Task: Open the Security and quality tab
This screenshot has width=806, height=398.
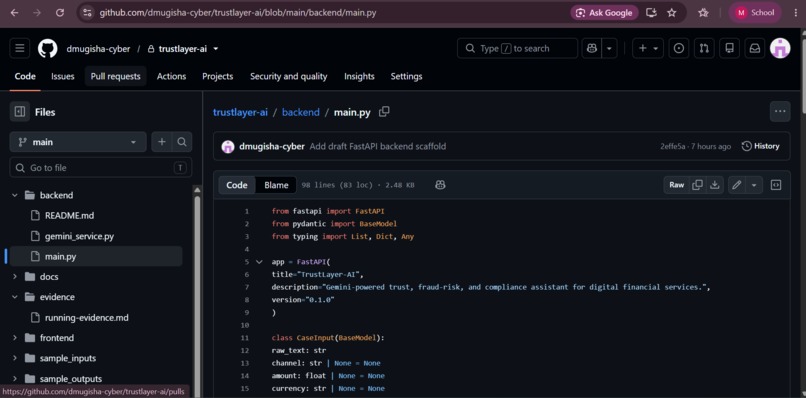Action: click(x=288, y=76)
